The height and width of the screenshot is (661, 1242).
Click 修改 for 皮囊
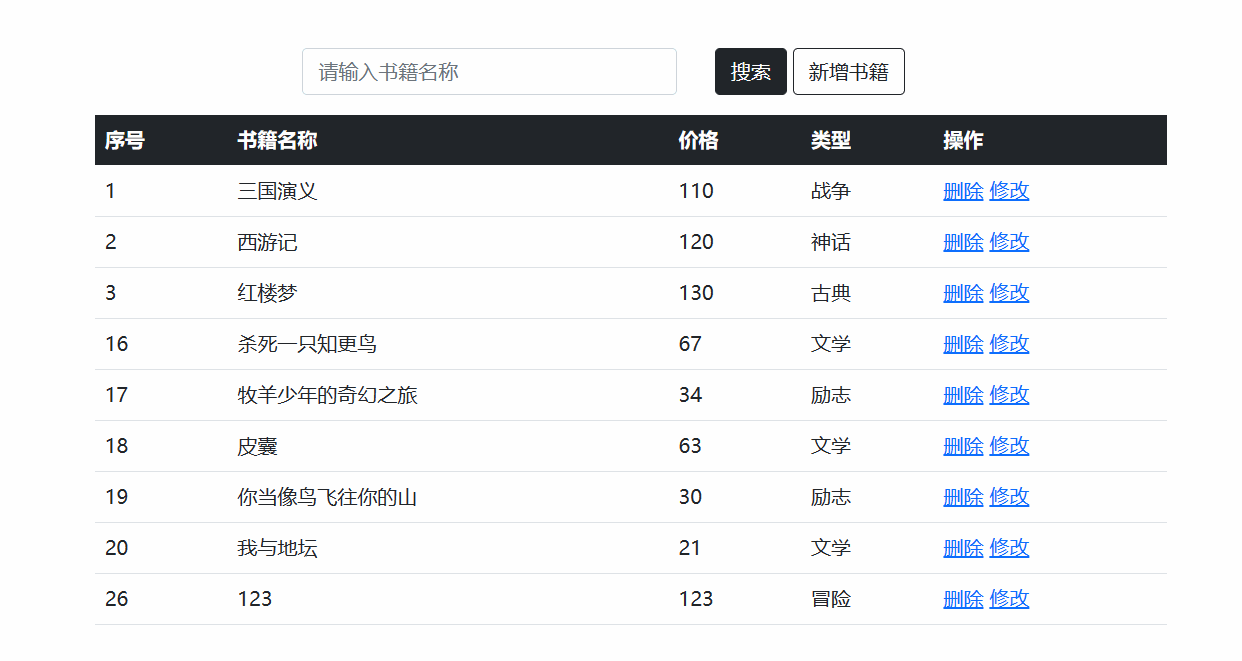pos(1009,446)
